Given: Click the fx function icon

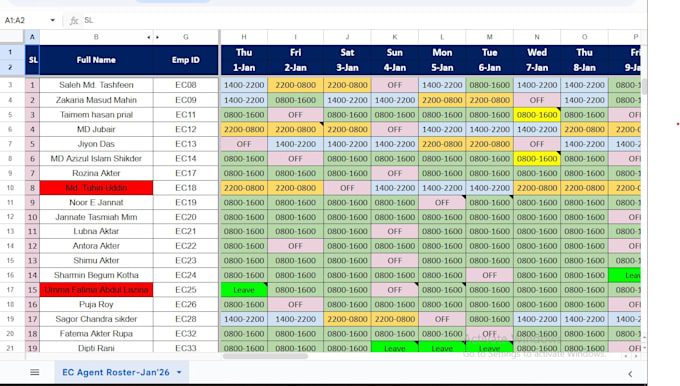Looking at the screenshot, I should click(74, 20).
